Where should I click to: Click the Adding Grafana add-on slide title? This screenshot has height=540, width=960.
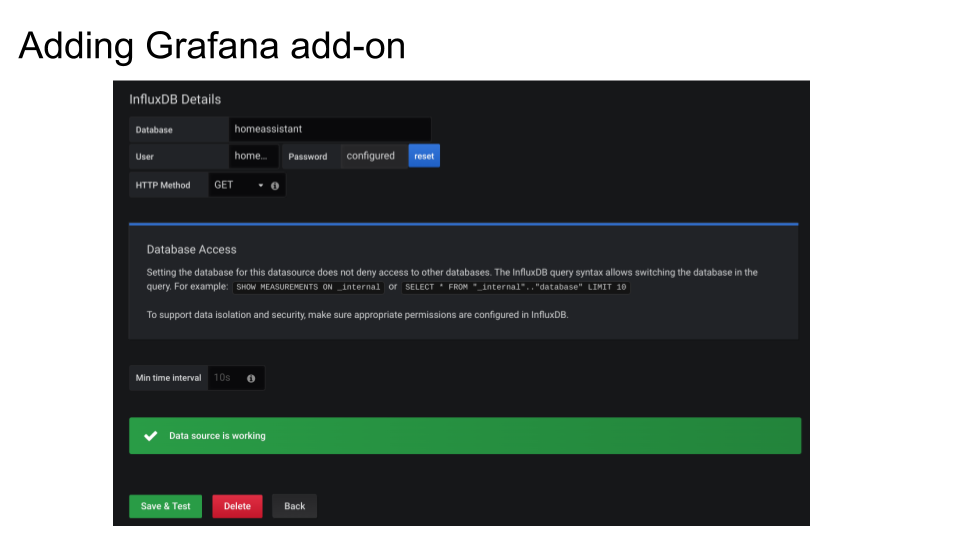212,46
